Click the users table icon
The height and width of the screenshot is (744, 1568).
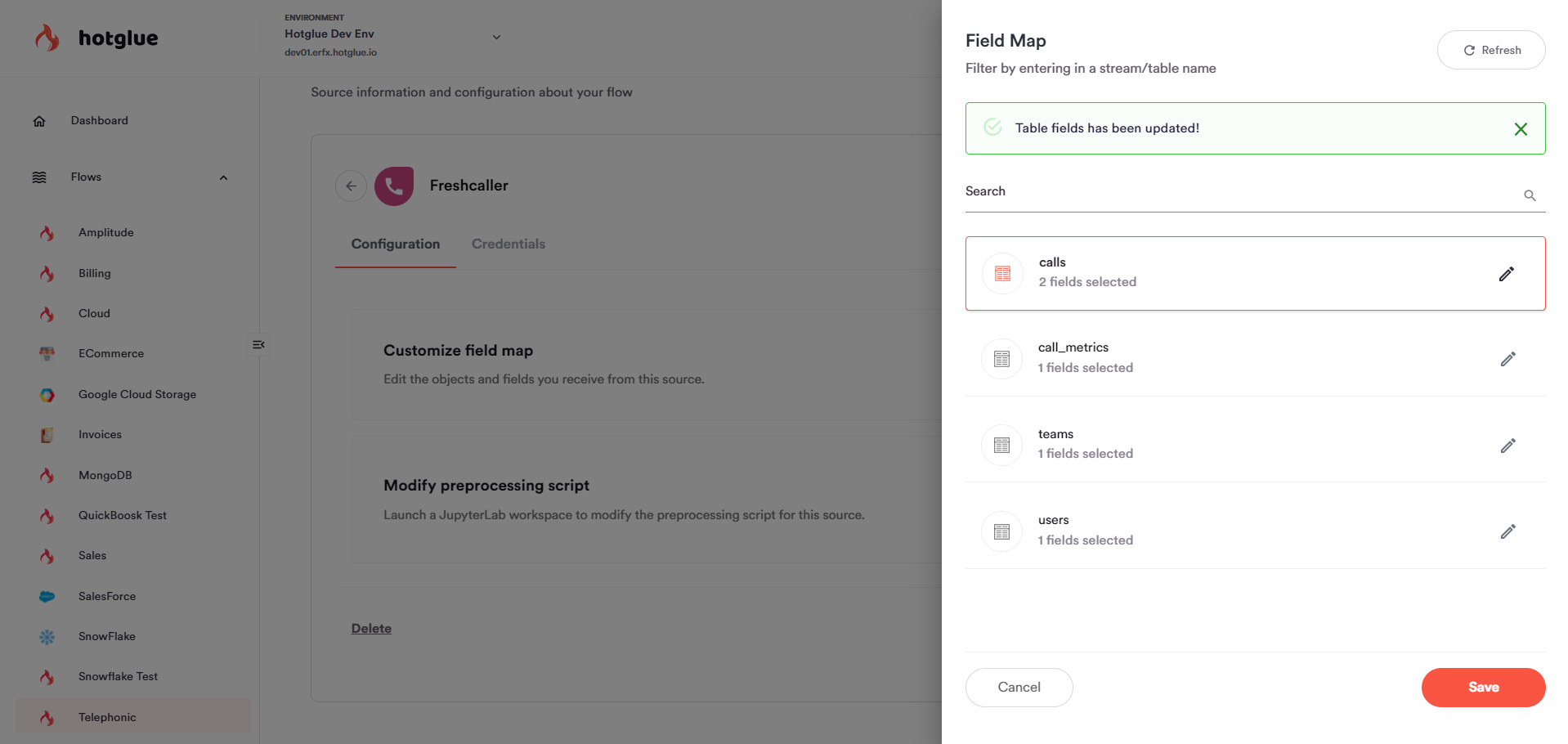(x=1001, y=531)
